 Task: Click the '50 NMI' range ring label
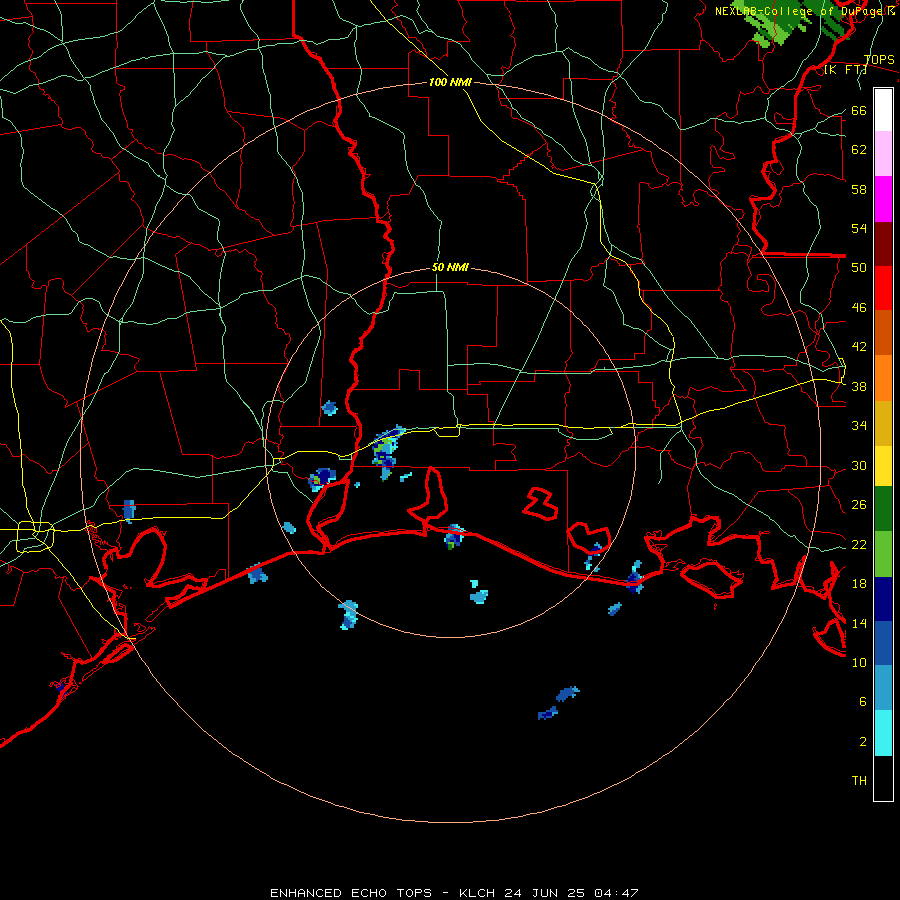pyautogui.click(x=450, y=267)
